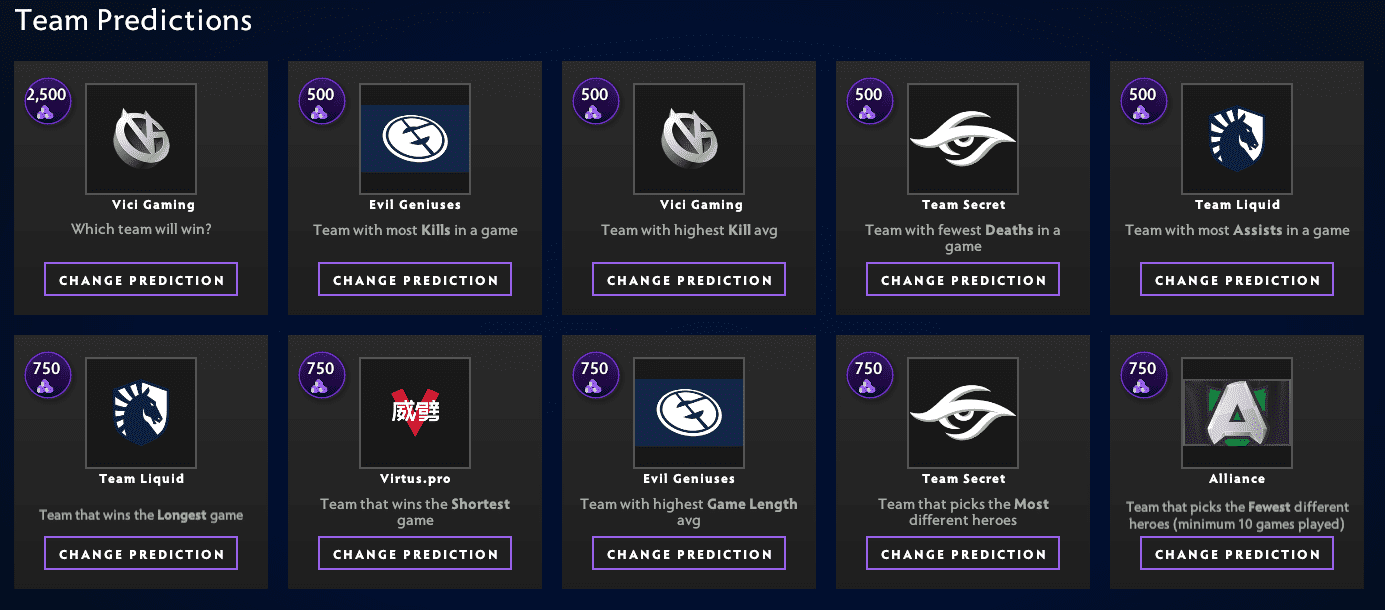This screenshot has height=610, width=1385.
Task: Click Team Secret logo in fewest Deaths card
Action: (x=963, y=139)
